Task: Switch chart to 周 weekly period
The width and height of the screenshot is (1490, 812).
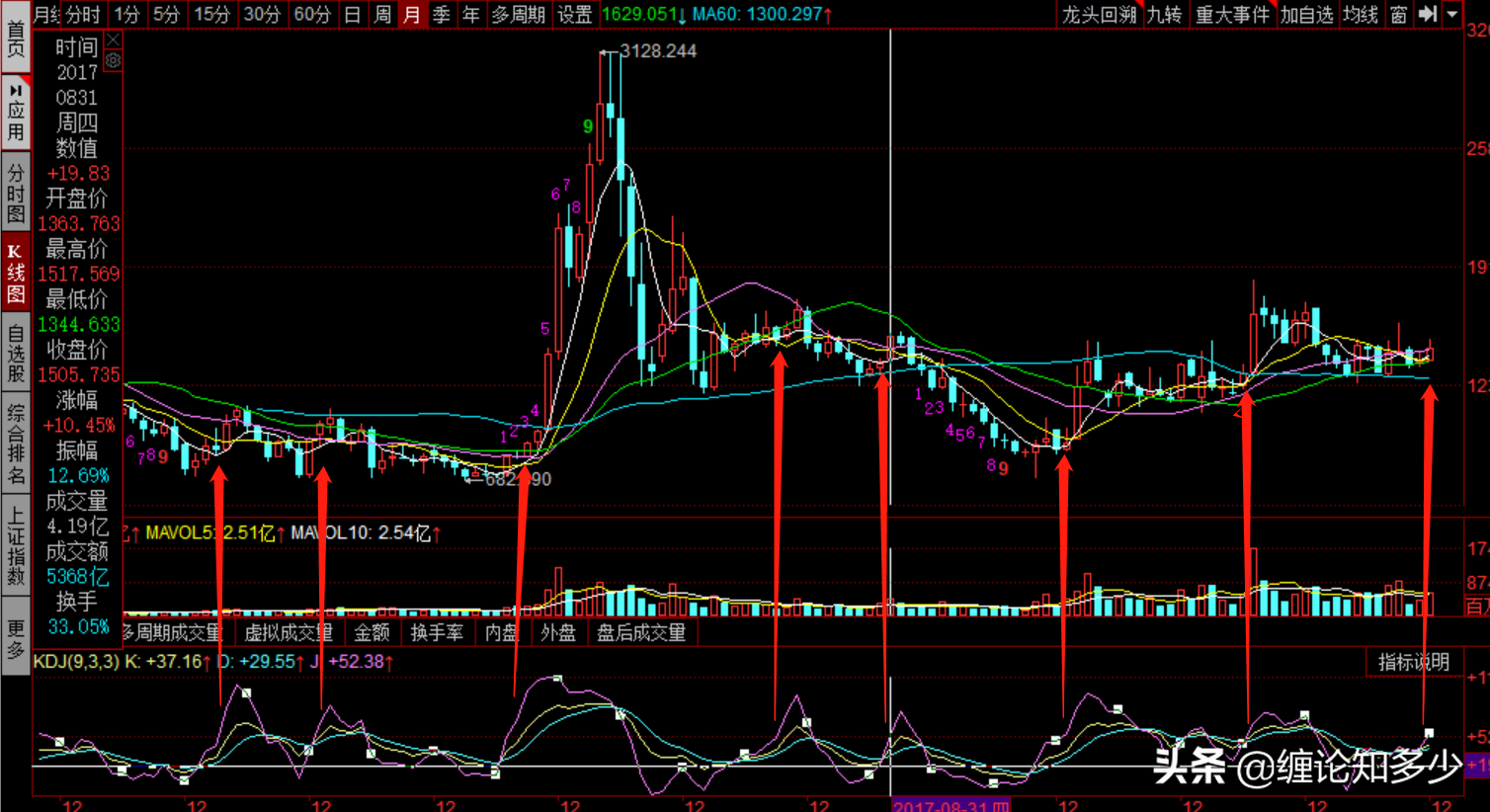Action: point(382,14)
